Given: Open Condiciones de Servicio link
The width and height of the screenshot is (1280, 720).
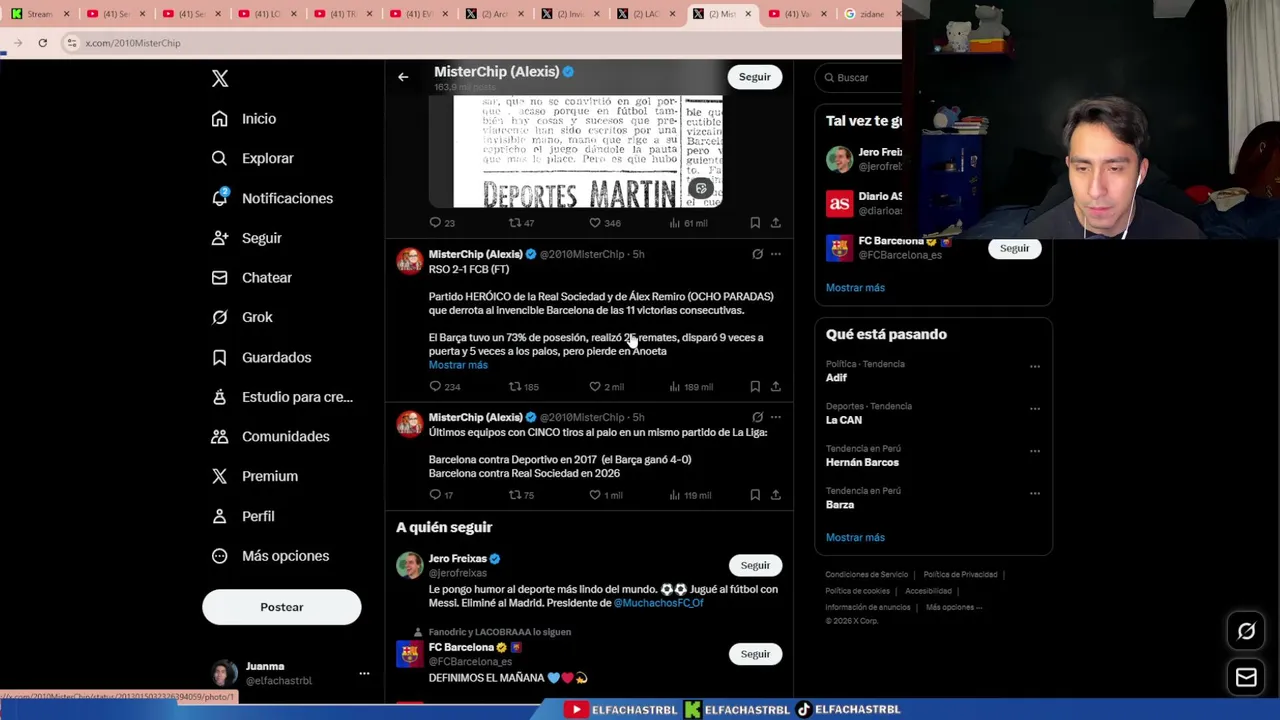Looking at the screenshot, I should click(866, 575).
